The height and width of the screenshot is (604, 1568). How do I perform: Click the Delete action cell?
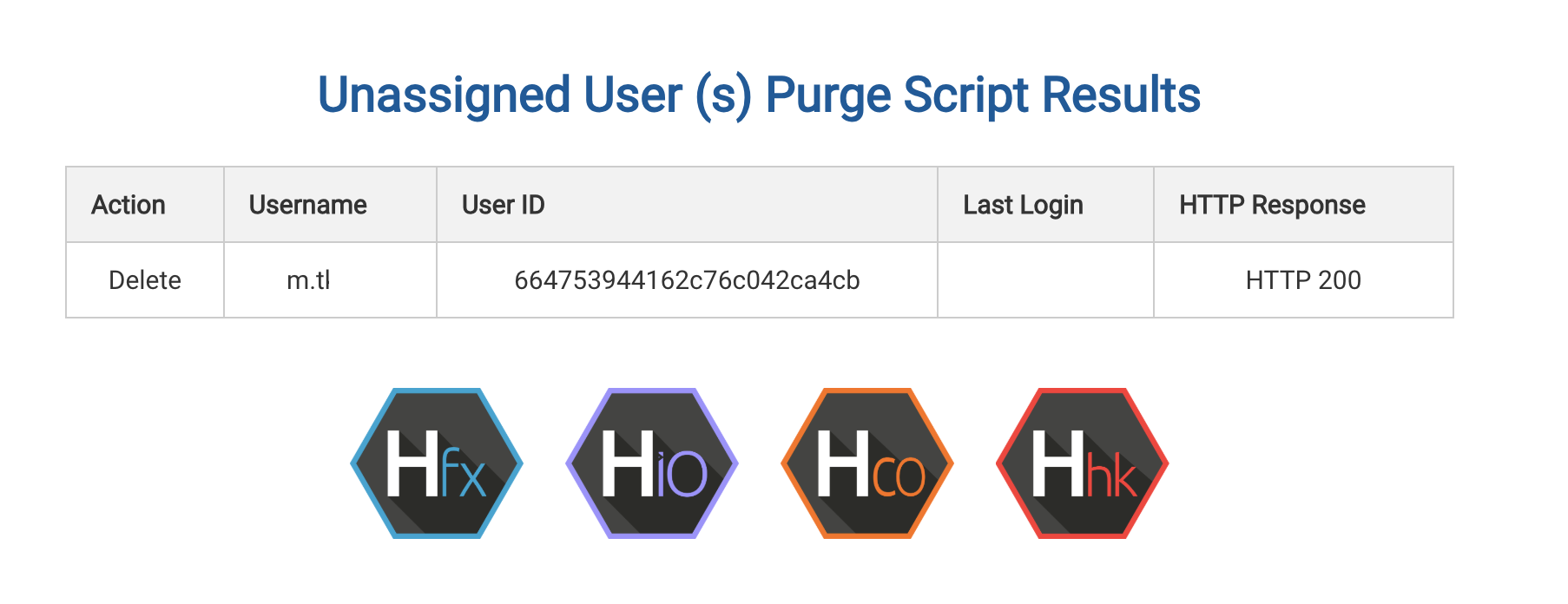[145, 280]
